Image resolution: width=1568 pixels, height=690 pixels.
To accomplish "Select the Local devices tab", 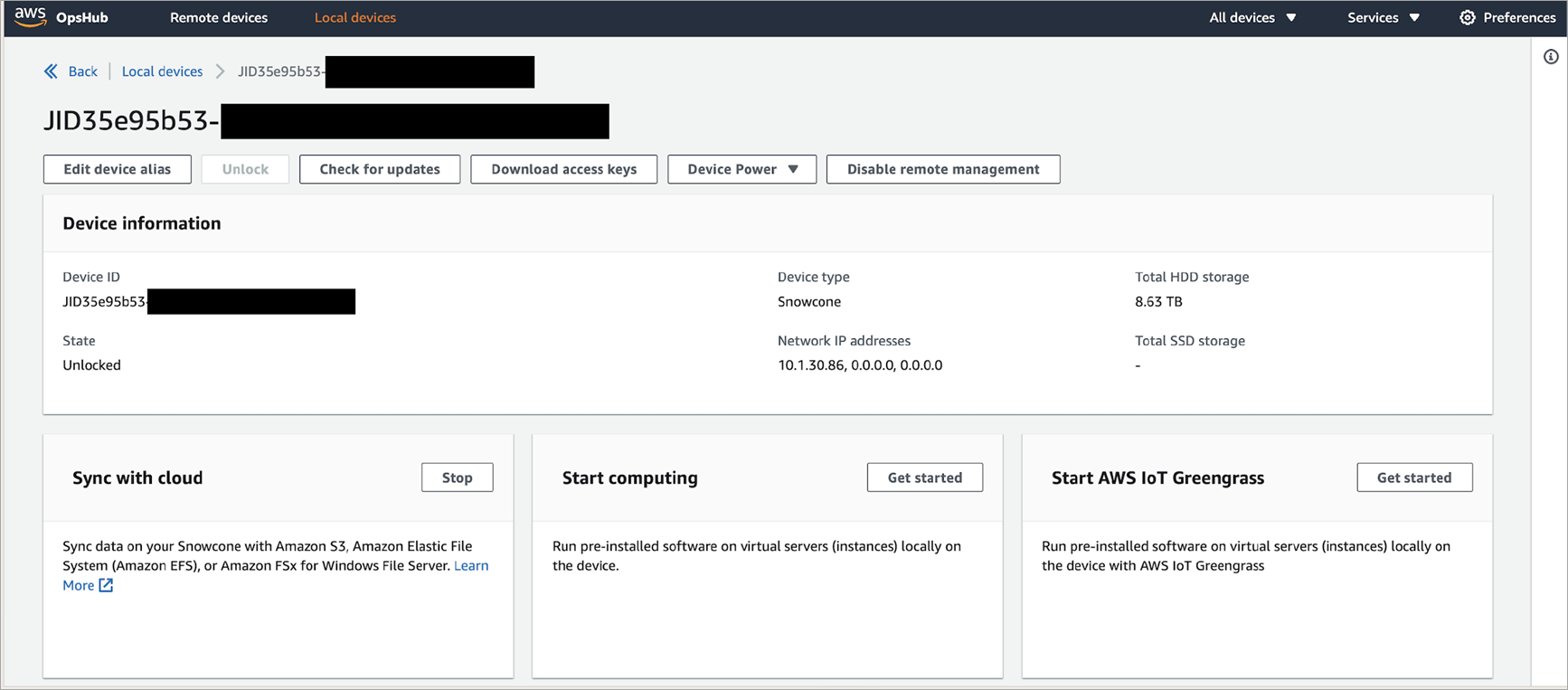I will point(355,17).
